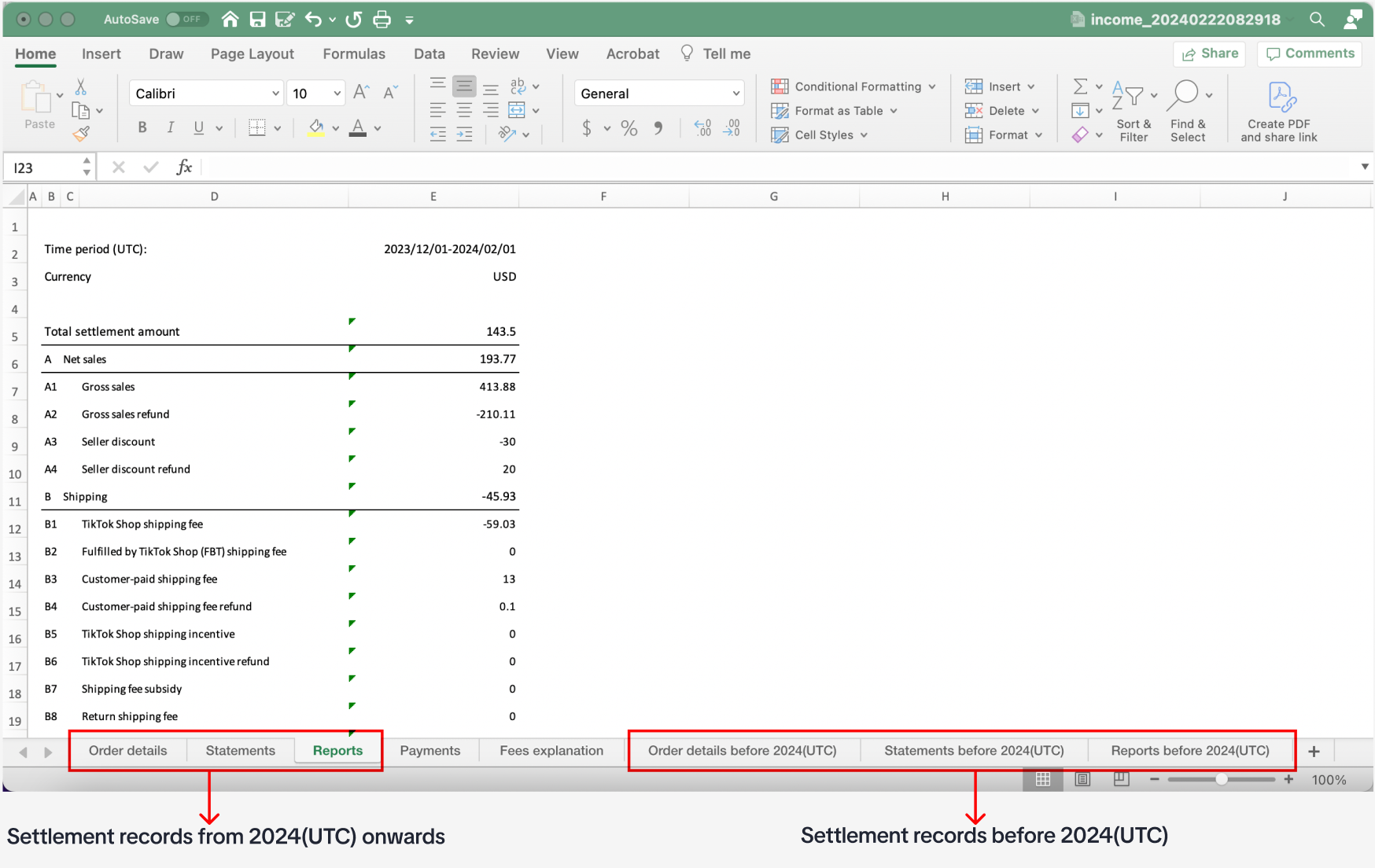The image size is (1375, 868).
Task: Toggle Bold formatting
Action: point(142,127)
